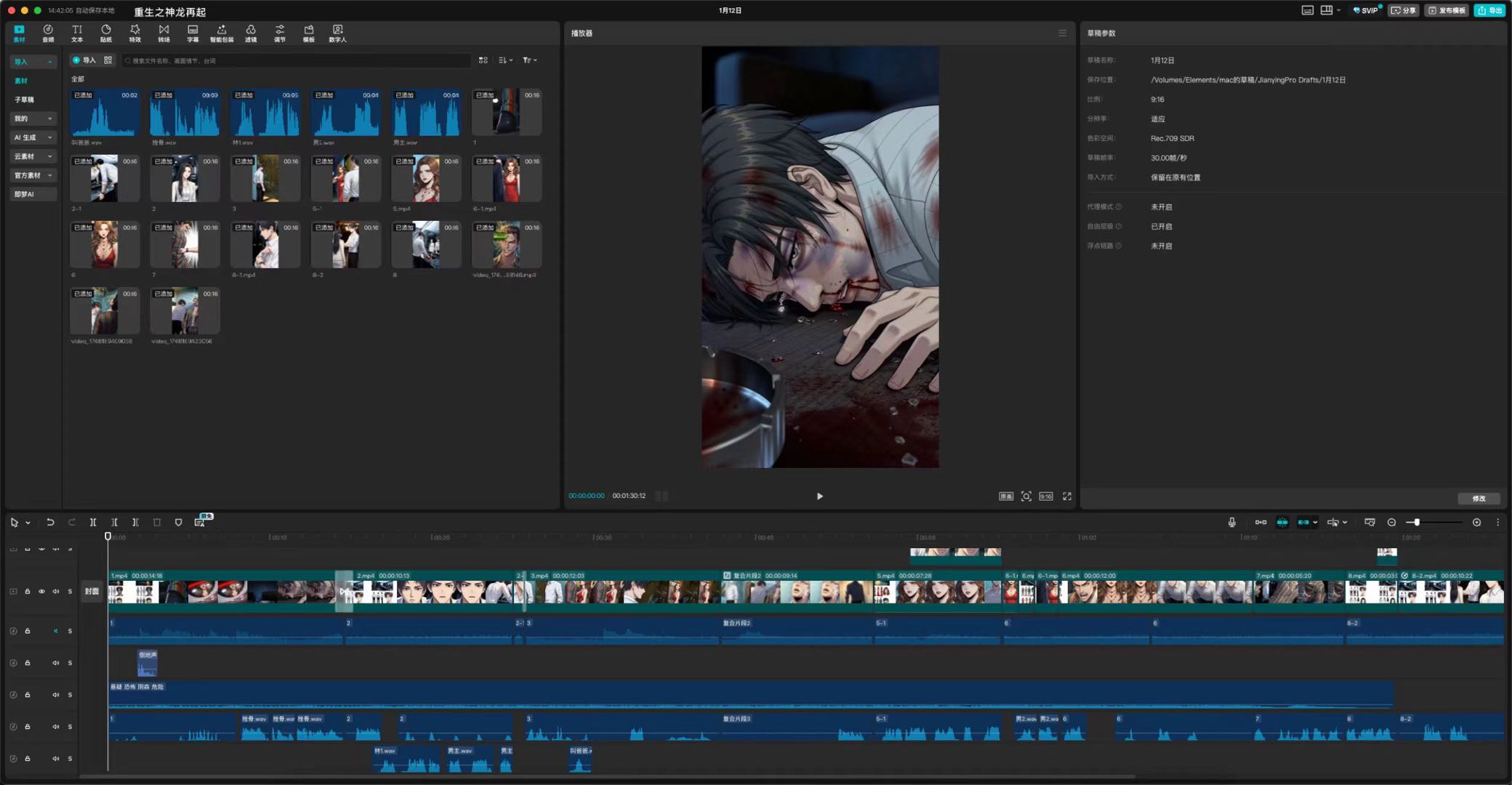Toggle main track magnetic snapping button
The width and height of the screenshot is (1512, 785).
click(x=1260, y=522)
